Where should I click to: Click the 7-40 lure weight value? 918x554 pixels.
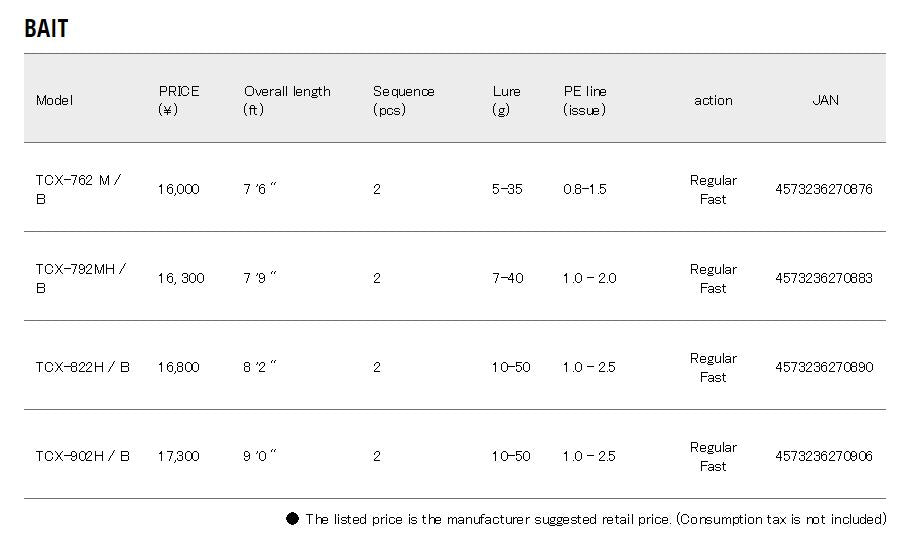click(x=507, y=278)
